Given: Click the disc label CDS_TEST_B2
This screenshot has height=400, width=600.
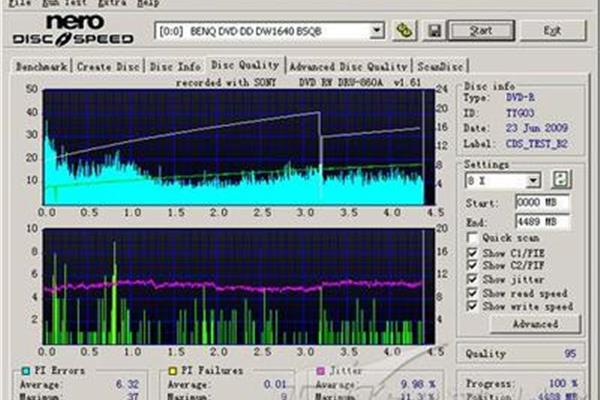Looking at the screenshot, I should [x=536, y=144].
